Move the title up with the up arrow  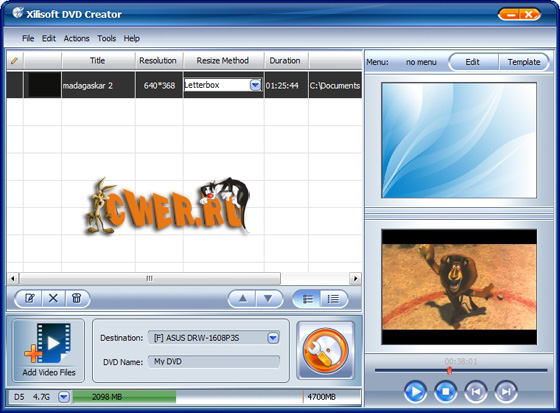pos(242,298)
